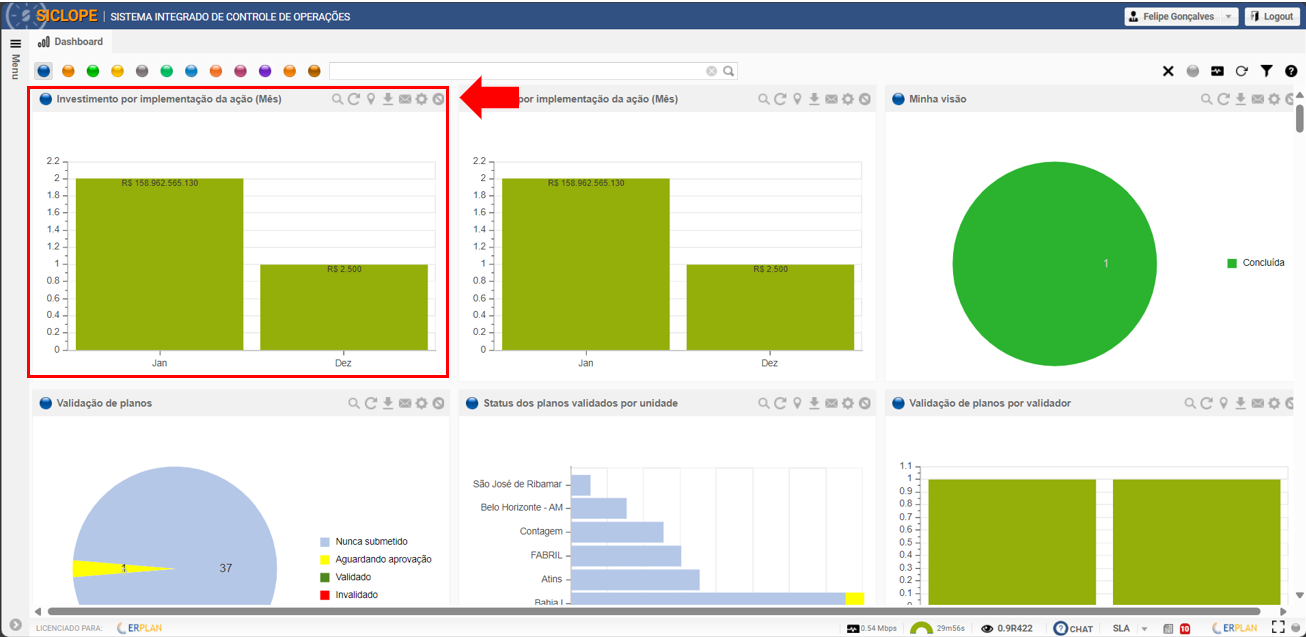This screenshot has height=637, width=1306.
Task: Email the Investimento por implementação chart
Action: click(405, 99)
